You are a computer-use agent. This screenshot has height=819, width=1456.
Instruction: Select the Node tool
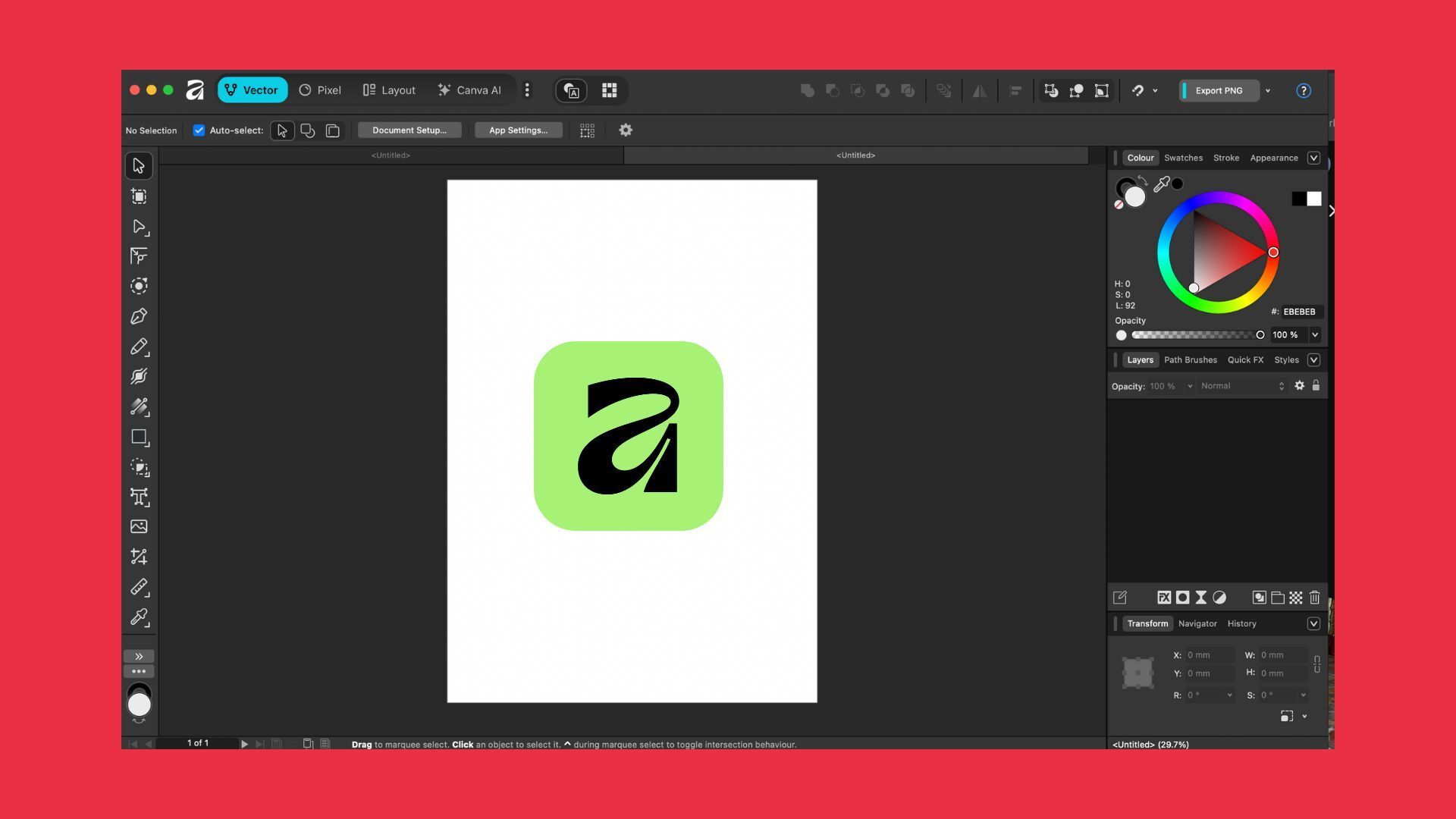(x=139, y=227)
